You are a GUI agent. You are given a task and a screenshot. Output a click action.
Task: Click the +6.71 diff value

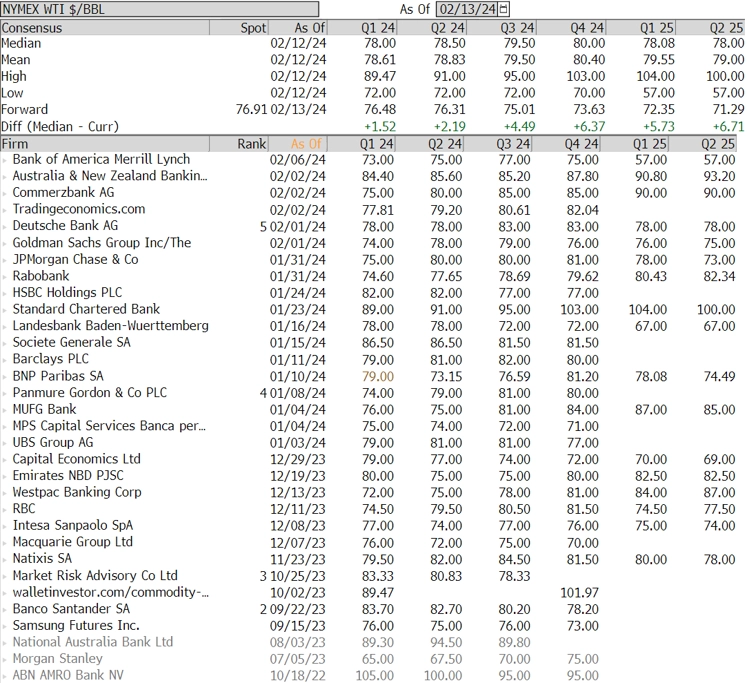tap(728, 127)
